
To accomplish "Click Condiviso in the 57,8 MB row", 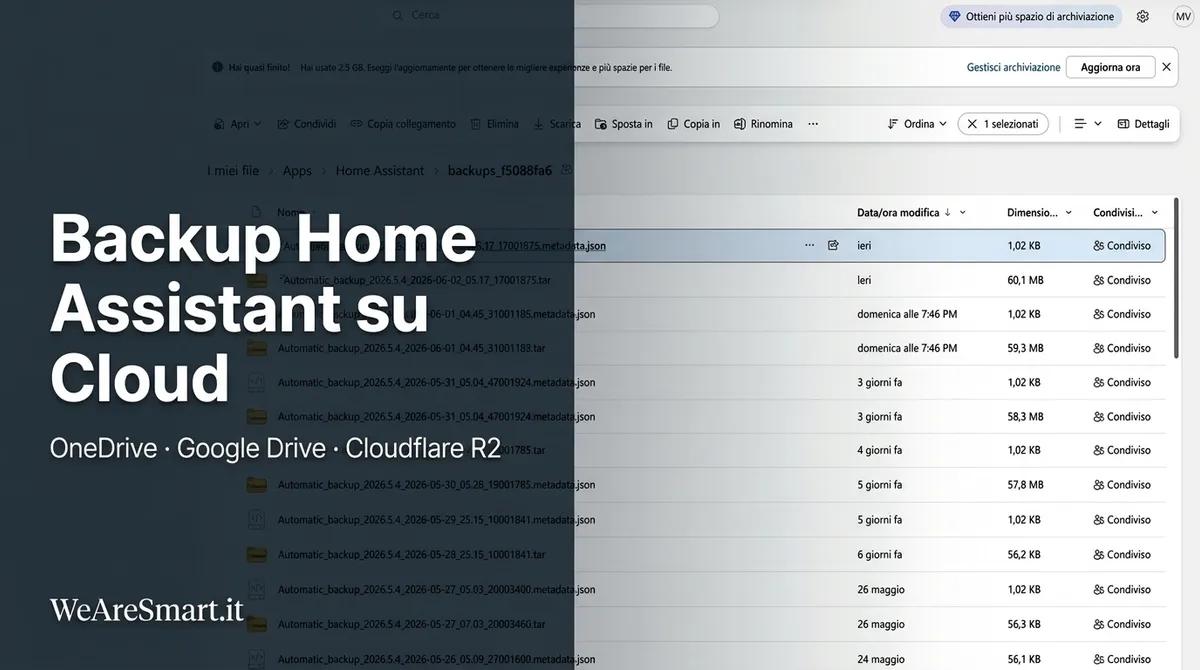I will coord(1122,484).
